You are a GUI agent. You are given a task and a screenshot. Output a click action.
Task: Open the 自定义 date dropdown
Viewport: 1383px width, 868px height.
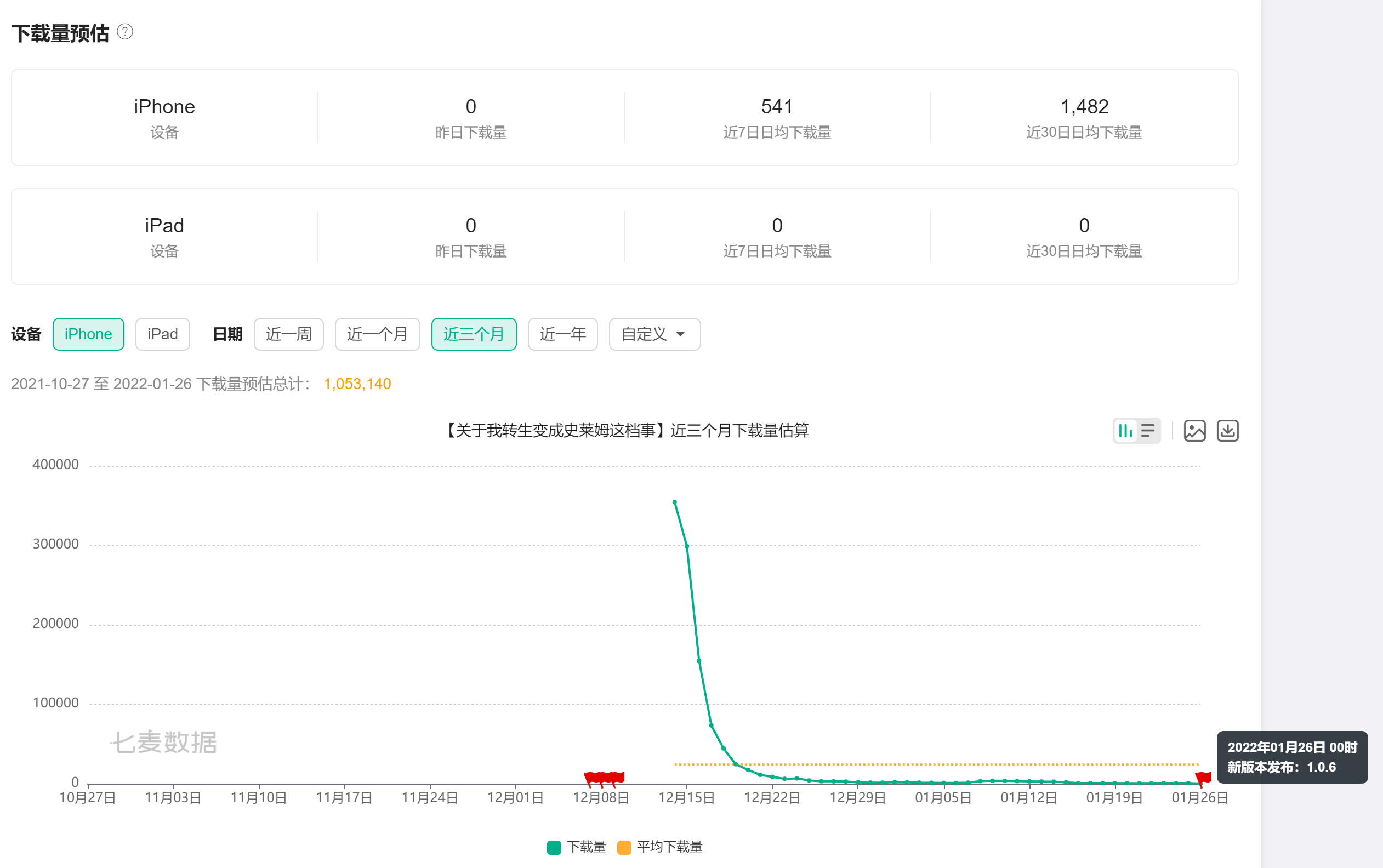click(x=654, y=334)
